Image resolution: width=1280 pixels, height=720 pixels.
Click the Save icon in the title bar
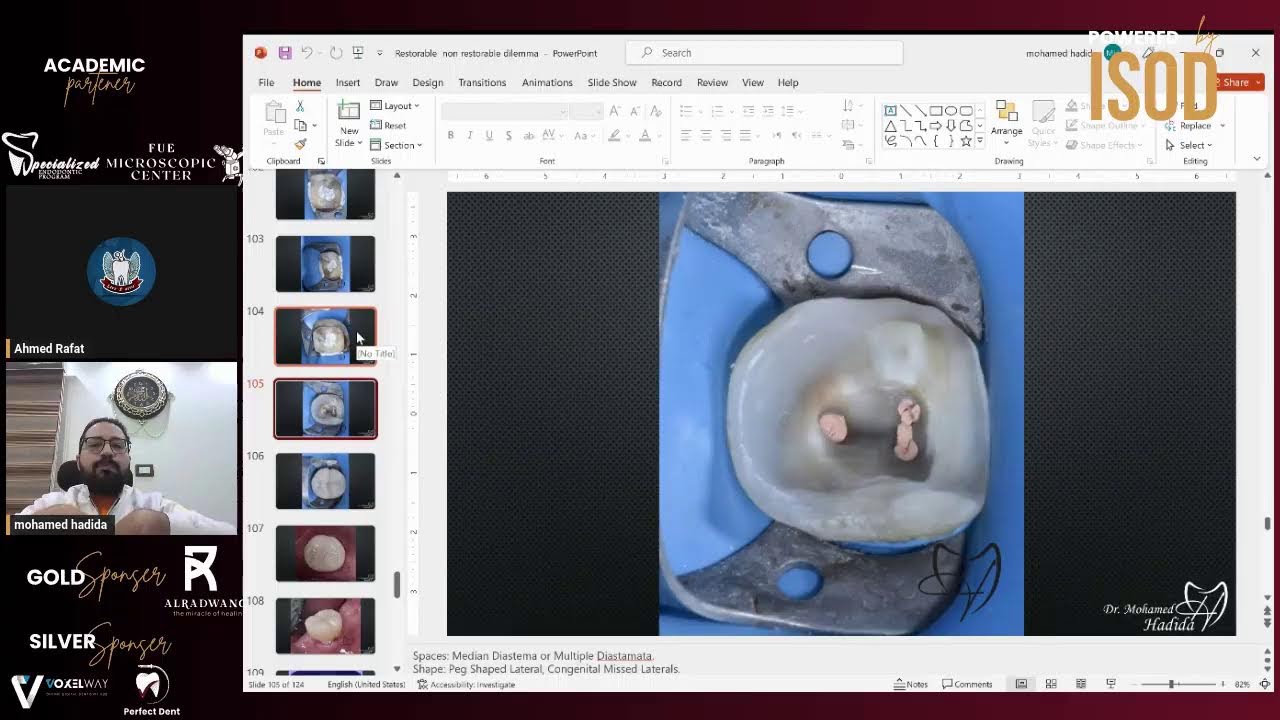285,53
